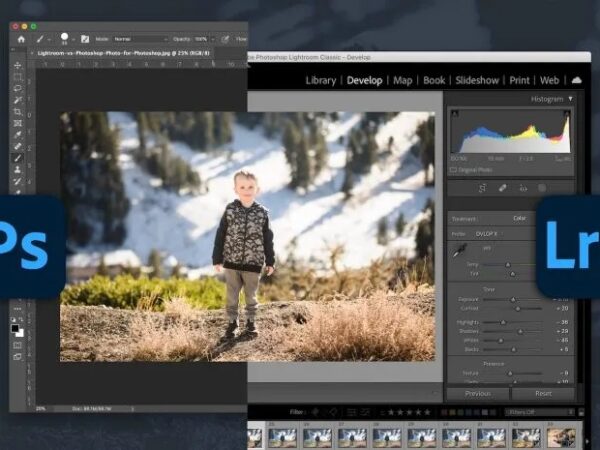Toggle histogram highlight clipping indicator
Screen dimensions: 600x450
(566, 114)
